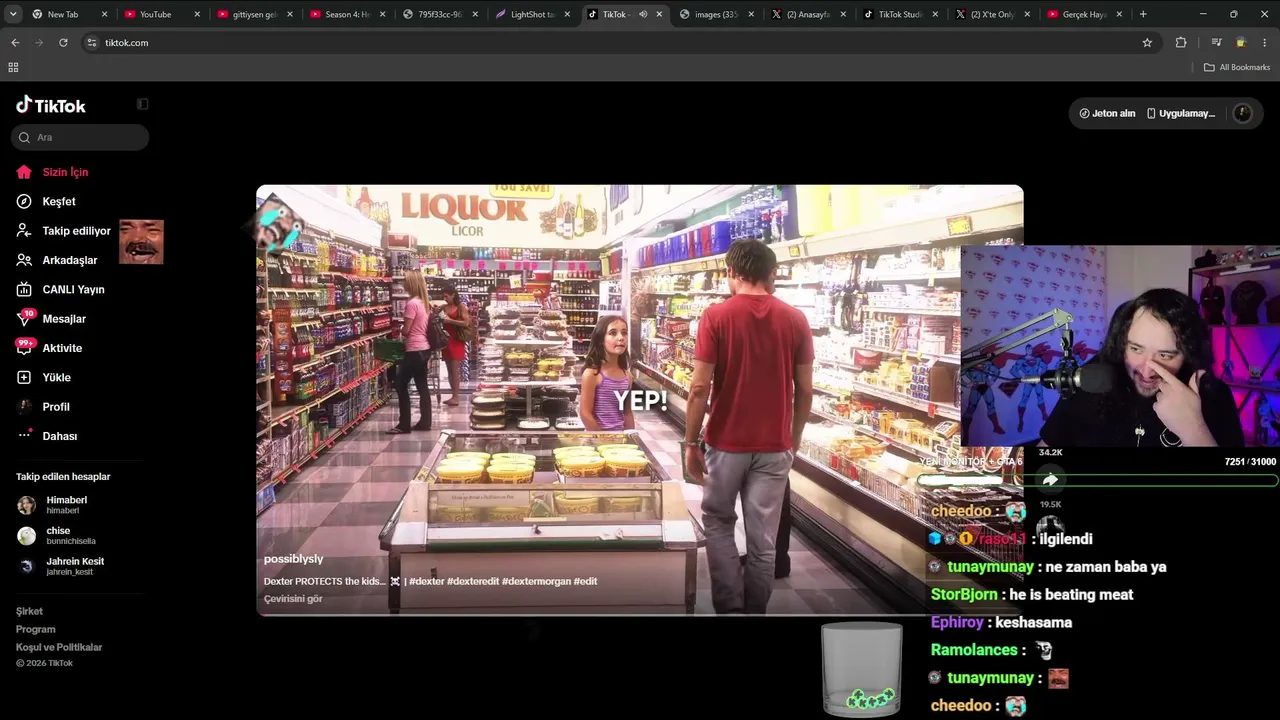This screenshot has width=1280, height=720.
Task: Open possiblysly creator profile from video
Action: 293,559
